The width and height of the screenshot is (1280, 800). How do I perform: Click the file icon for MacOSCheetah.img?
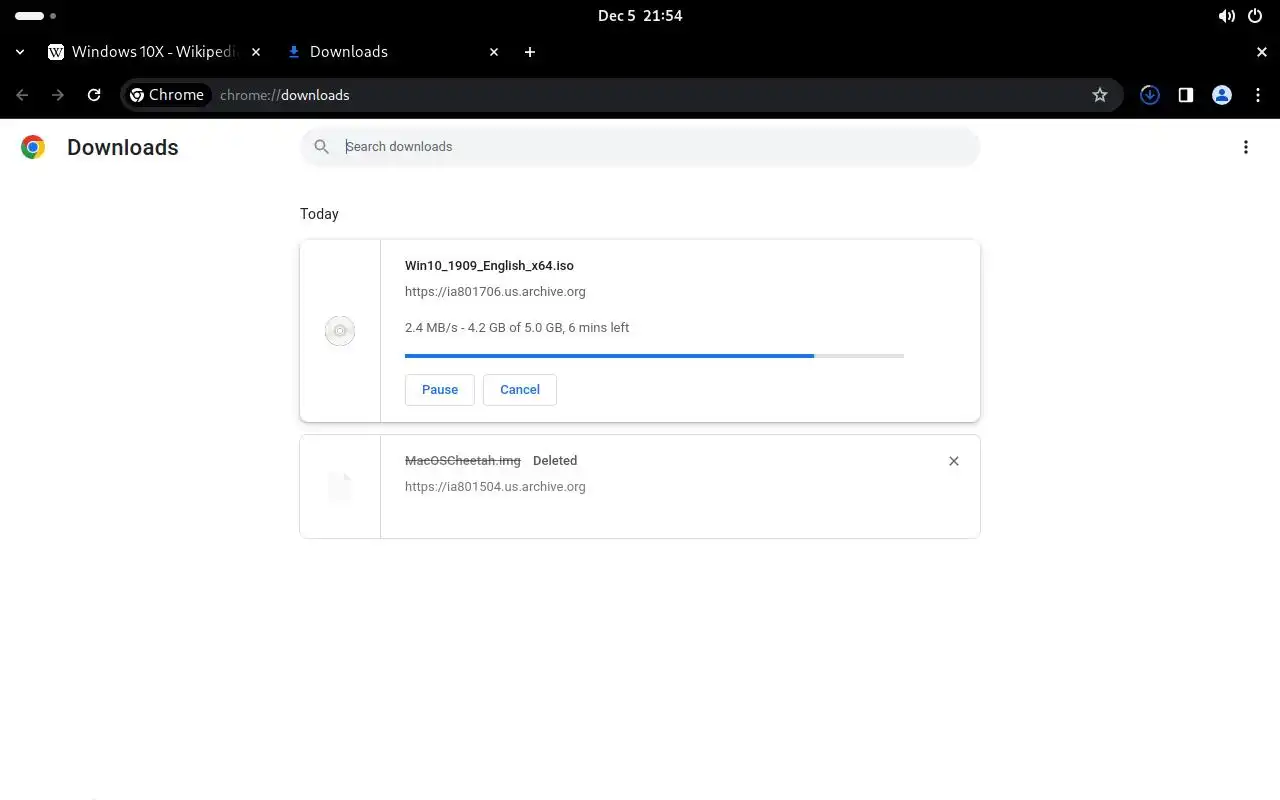(x=340, y=487)
